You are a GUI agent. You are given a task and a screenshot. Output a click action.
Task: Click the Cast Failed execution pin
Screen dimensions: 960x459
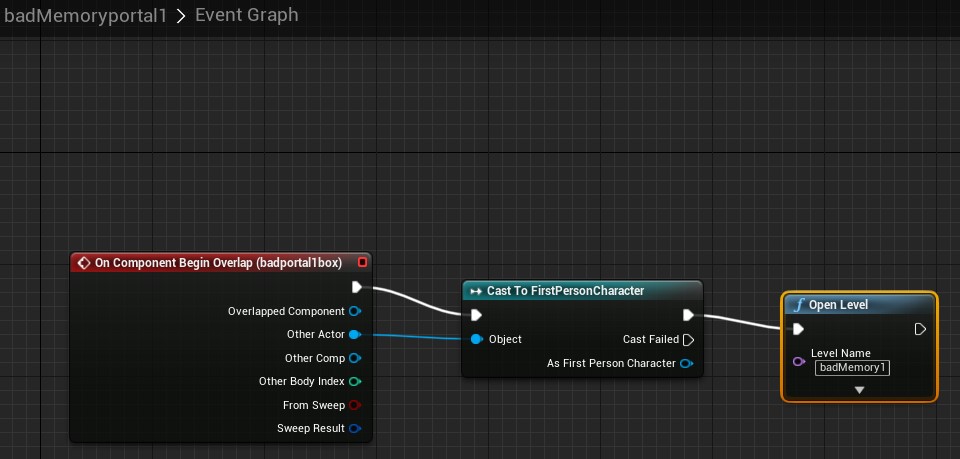click(x=688, y=339)
